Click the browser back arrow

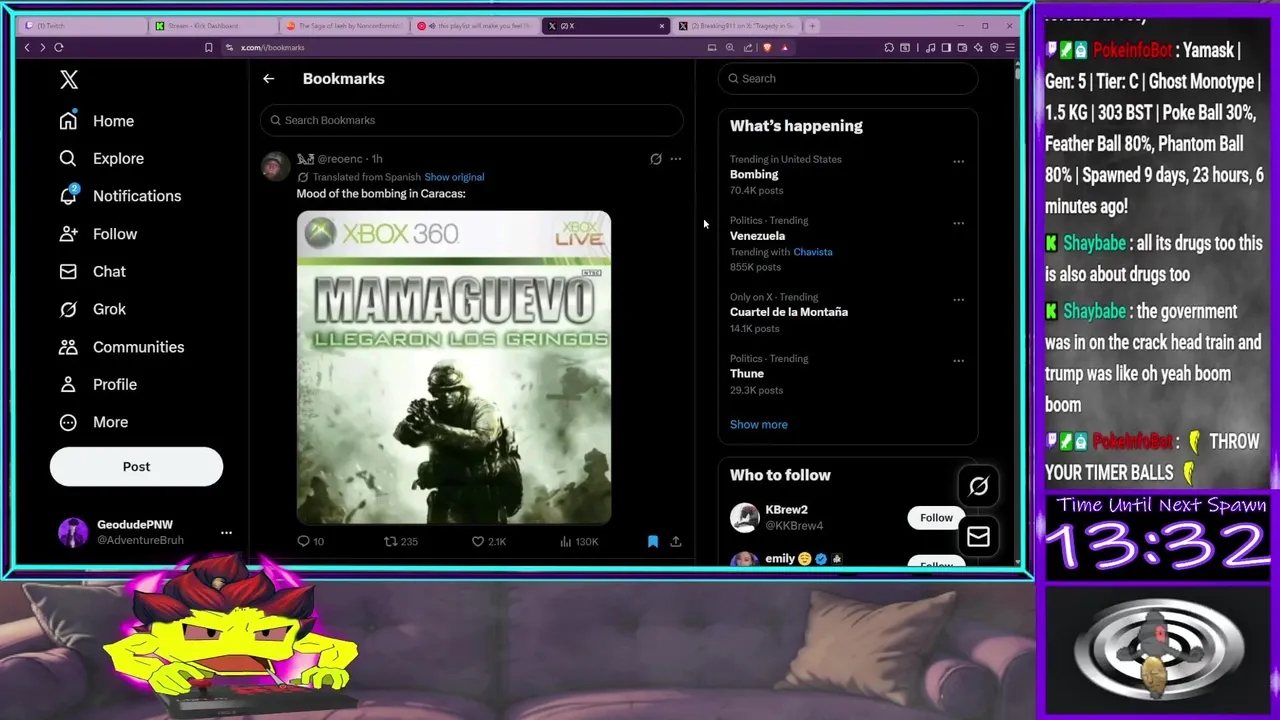27,47
